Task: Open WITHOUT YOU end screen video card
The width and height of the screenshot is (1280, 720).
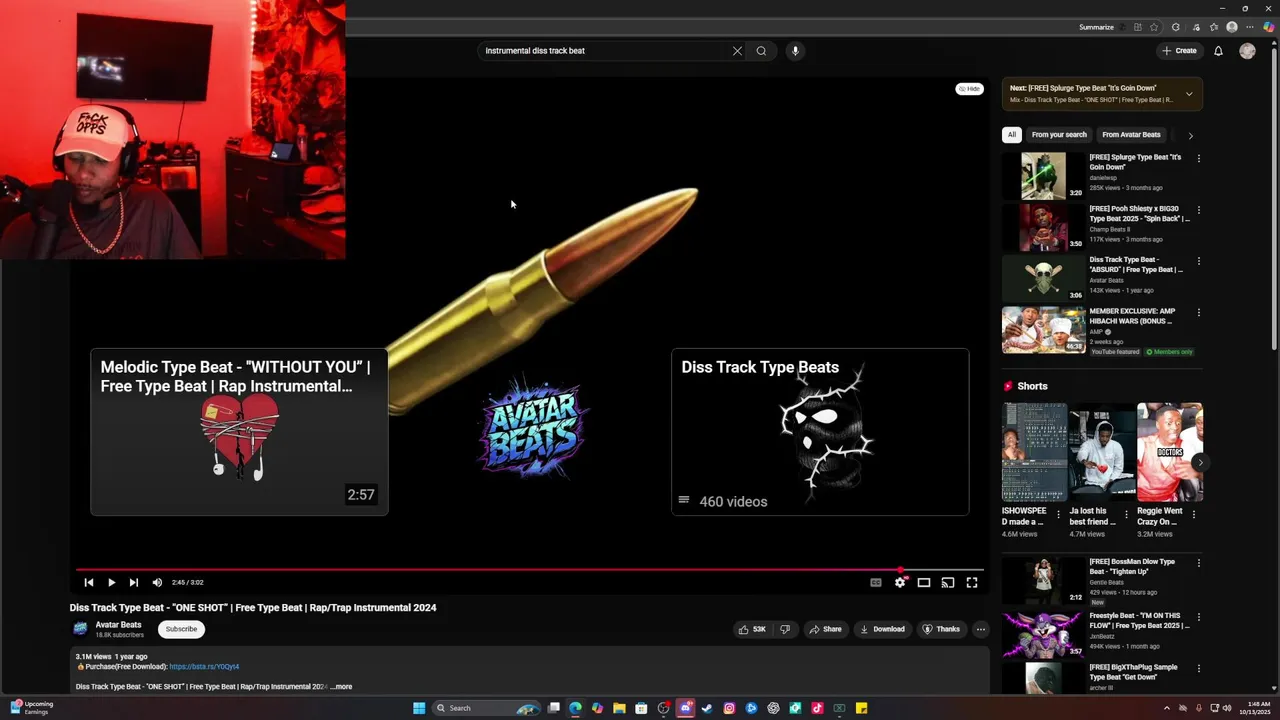Action: click(239, 432)
